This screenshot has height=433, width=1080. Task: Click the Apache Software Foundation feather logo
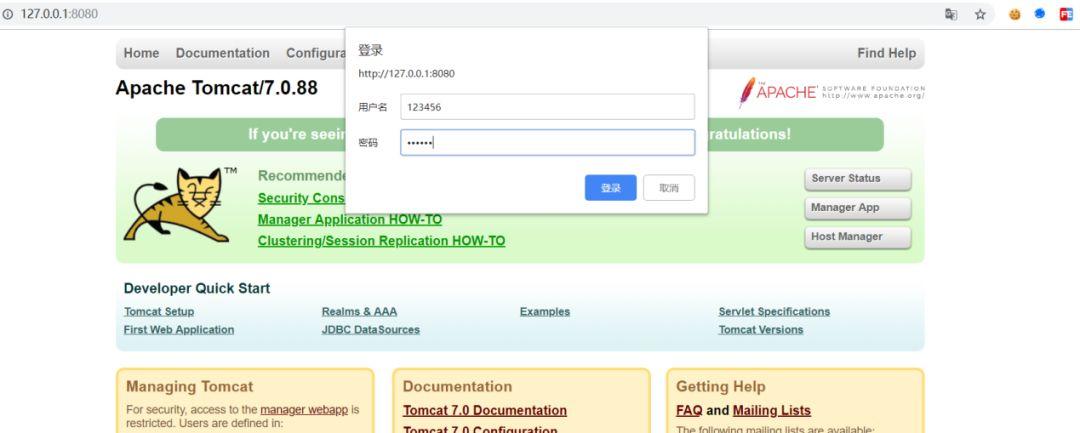coord(831,92)
